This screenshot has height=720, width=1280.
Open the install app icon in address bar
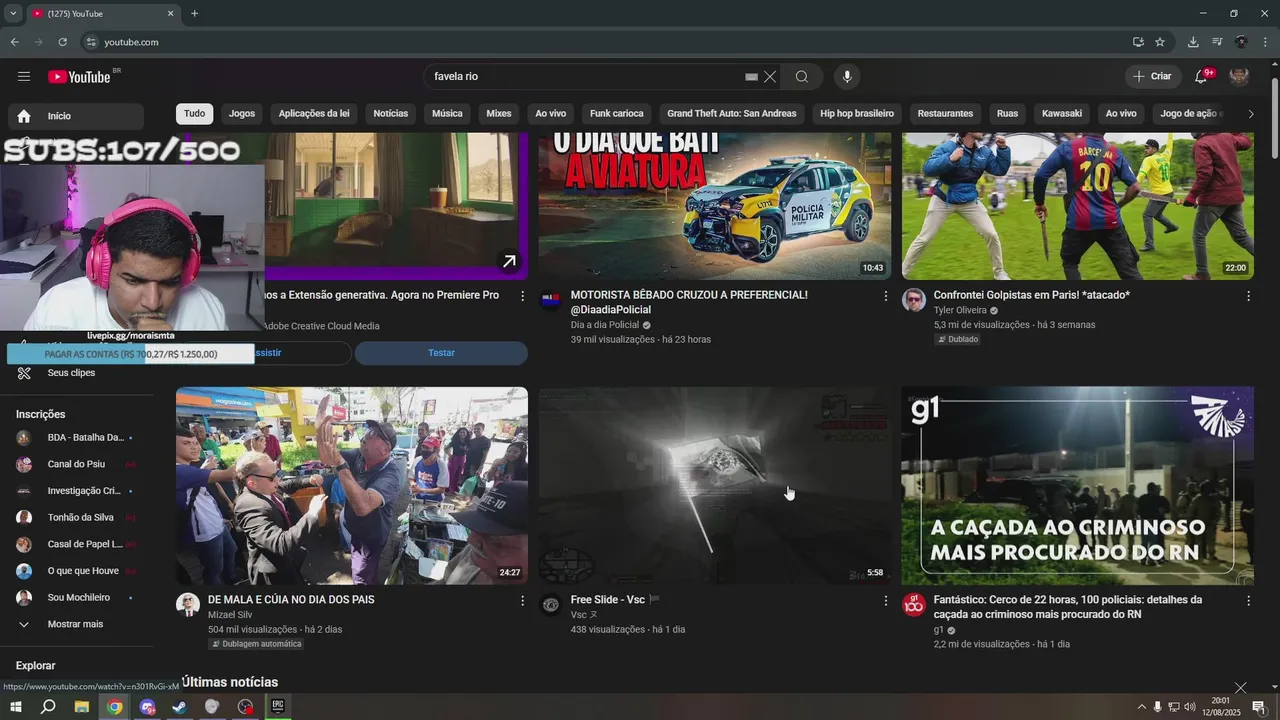click(x=1138, y=42)
